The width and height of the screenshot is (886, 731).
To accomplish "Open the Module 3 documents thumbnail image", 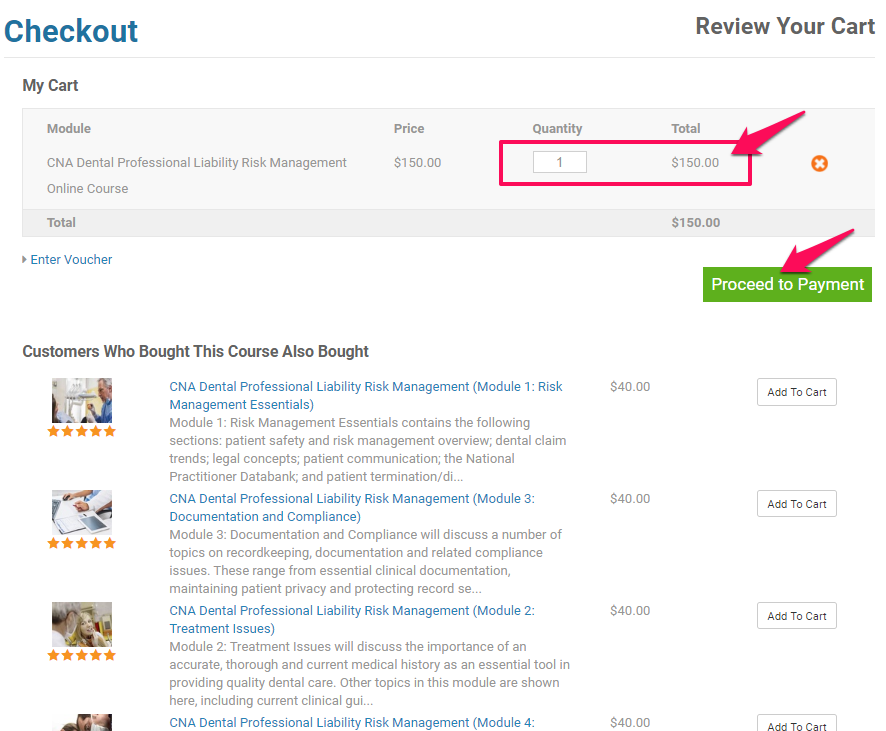I will click(x=82, y=512).
